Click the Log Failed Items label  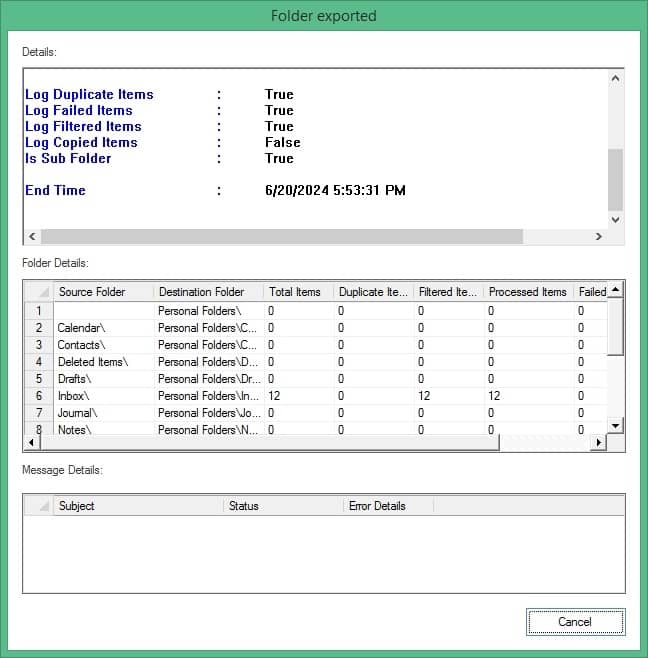click(x=78, y=110)
